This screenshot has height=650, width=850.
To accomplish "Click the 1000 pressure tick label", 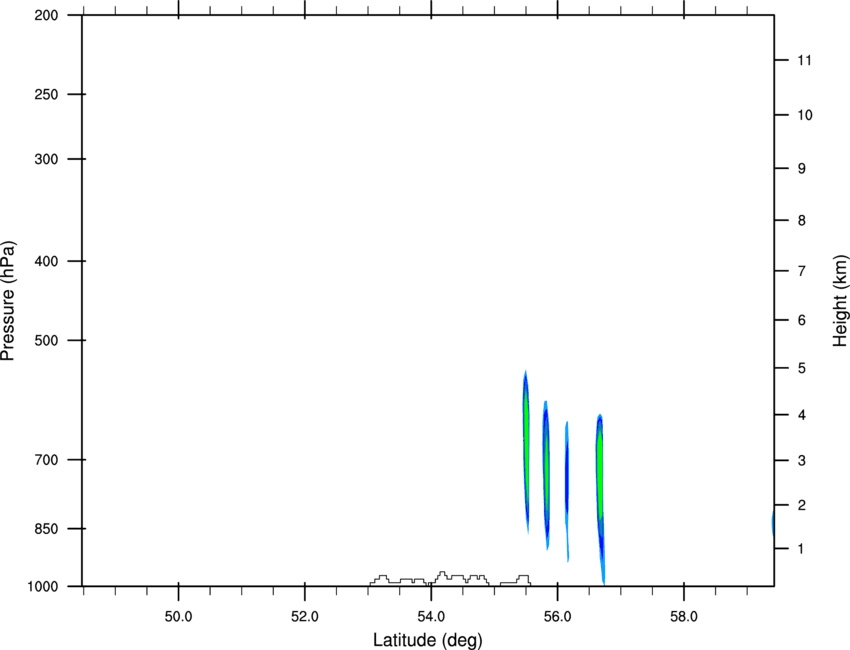I will click(43, 587).
